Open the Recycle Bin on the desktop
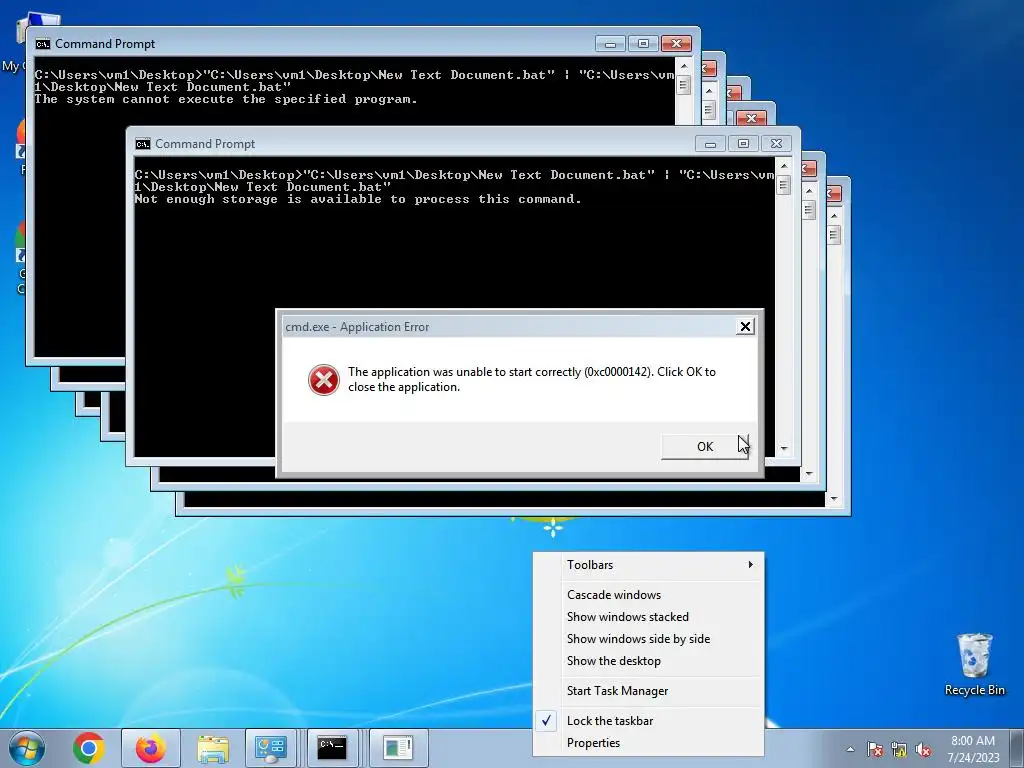This screenshot has width=1024, height=768. pyautogui.click(x=974, y=664)
